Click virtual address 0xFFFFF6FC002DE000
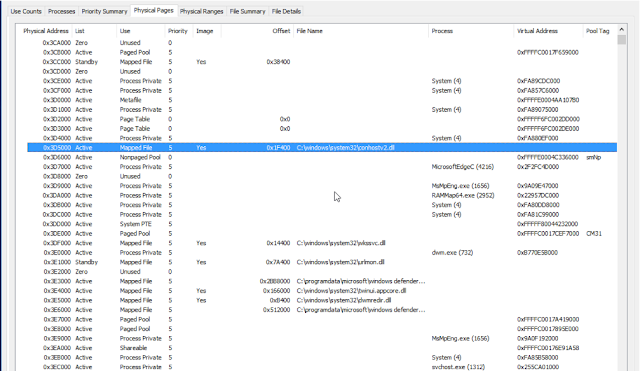 pyautogui.click(x=548, y=129)
